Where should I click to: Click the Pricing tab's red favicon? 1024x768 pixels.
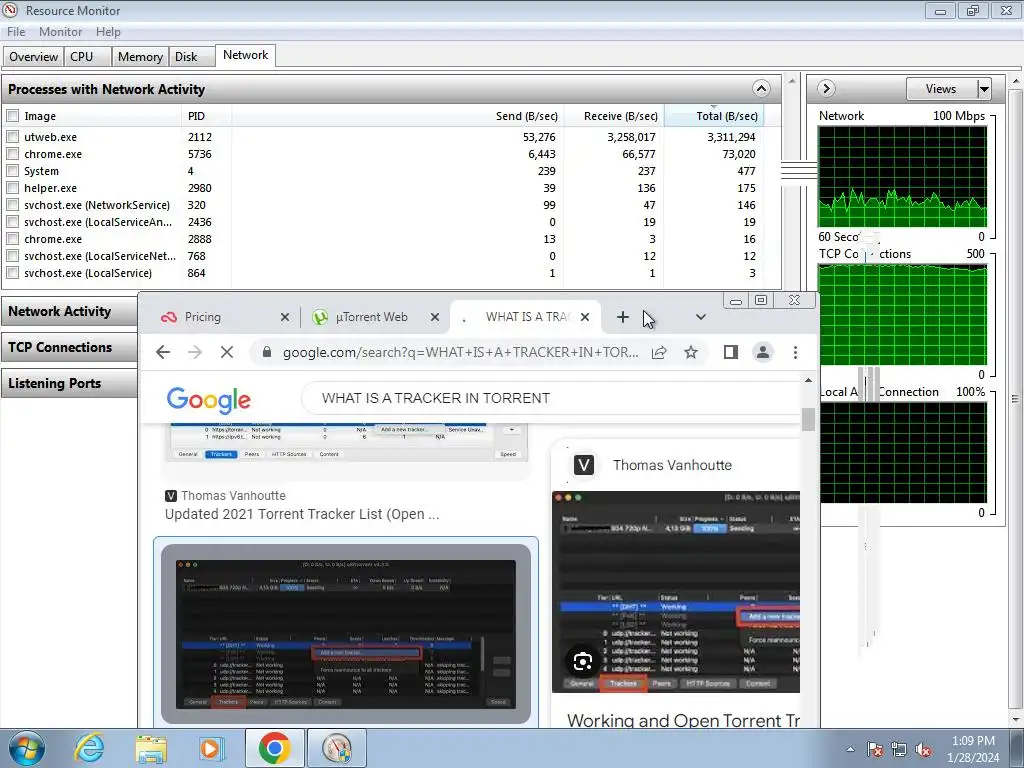[x=168, y=317]
